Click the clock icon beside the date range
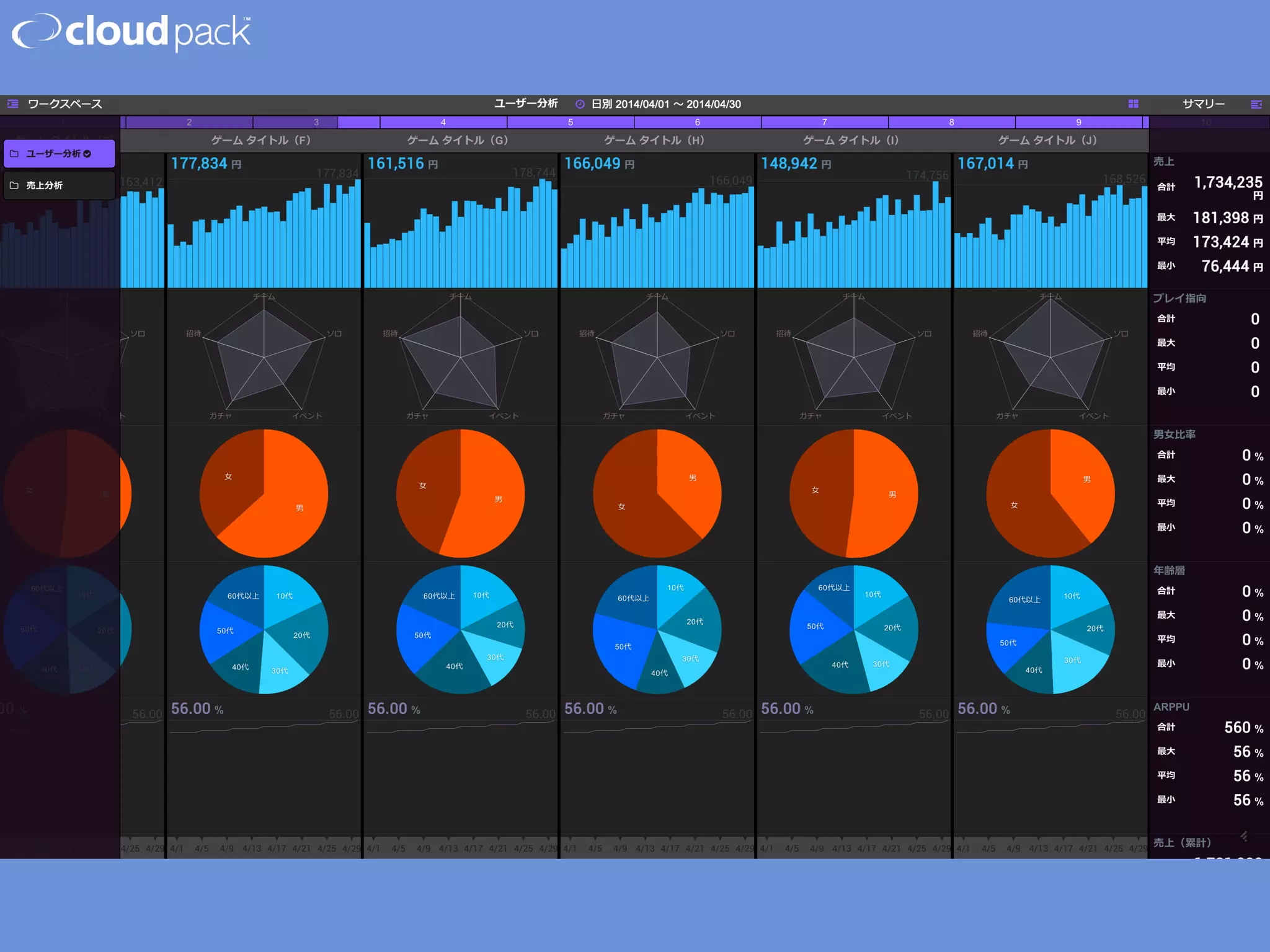This screenshot has width=1270, height=952. tap(580, 104)
